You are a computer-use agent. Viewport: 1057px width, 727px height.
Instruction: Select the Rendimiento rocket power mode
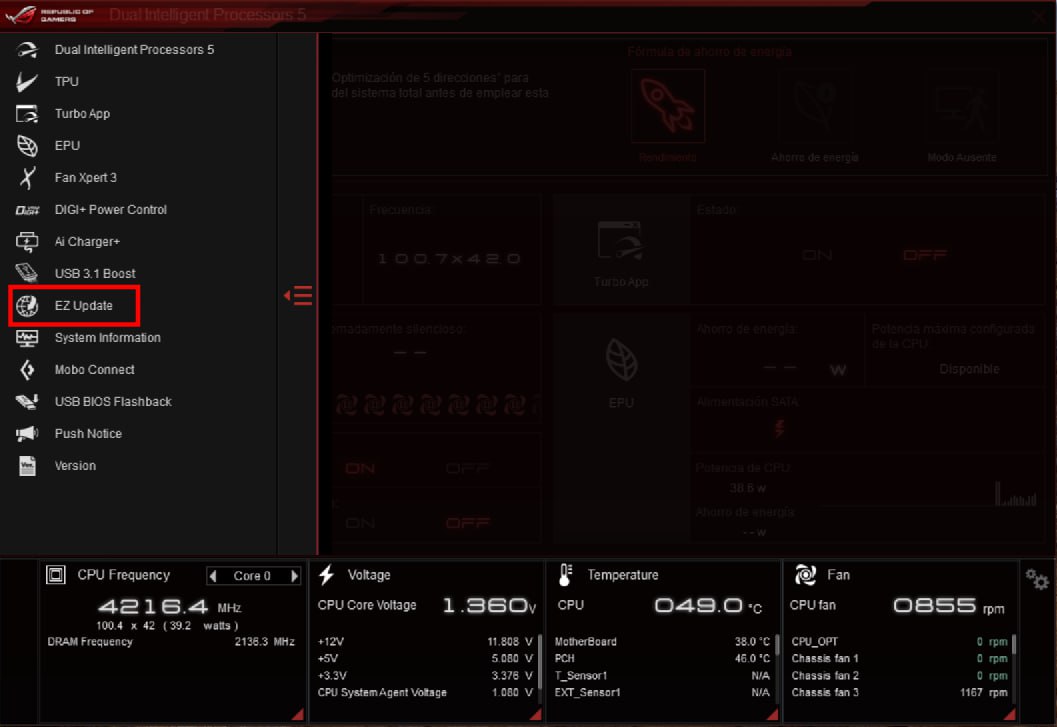pyautogui.click(x=668, y=108)
